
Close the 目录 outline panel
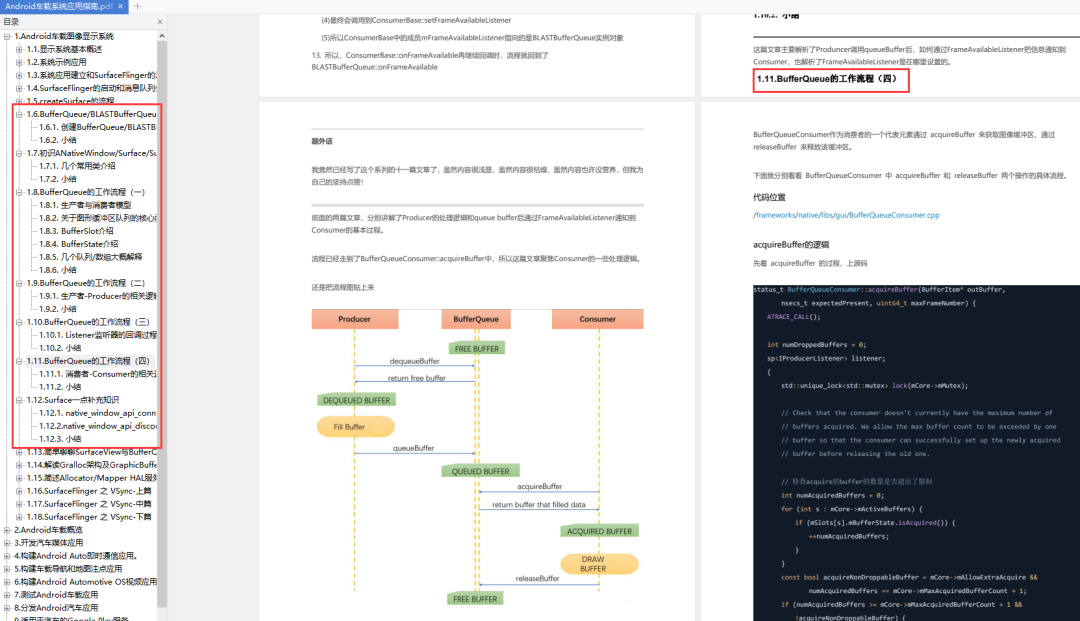pos(160,22)
